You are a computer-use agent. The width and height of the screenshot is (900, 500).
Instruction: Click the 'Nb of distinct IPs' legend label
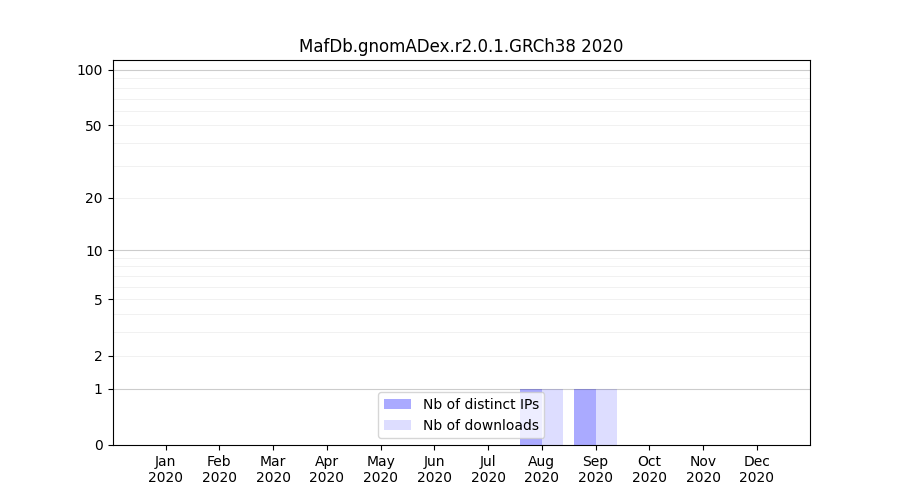(x=480, y=404)
